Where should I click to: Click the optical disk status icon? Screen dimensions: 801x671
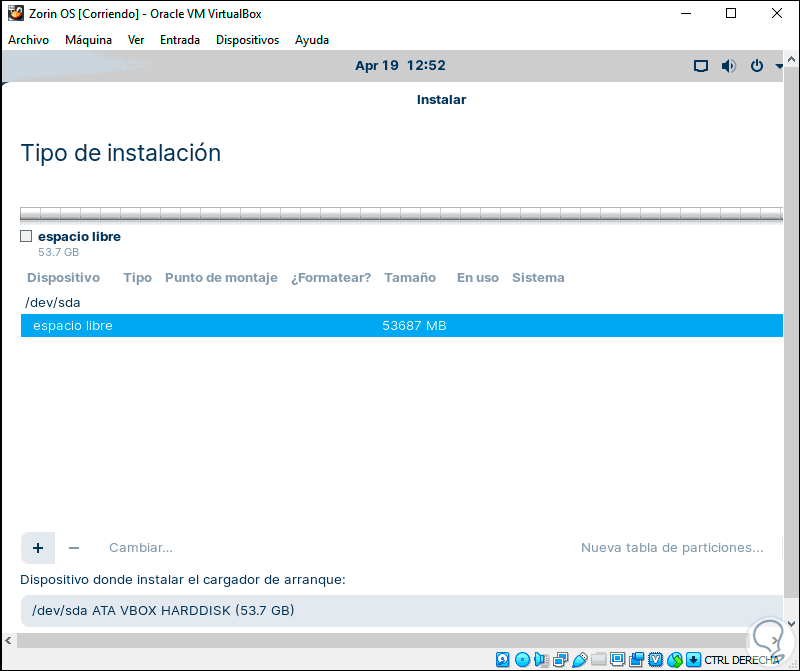tap(522, 660)
